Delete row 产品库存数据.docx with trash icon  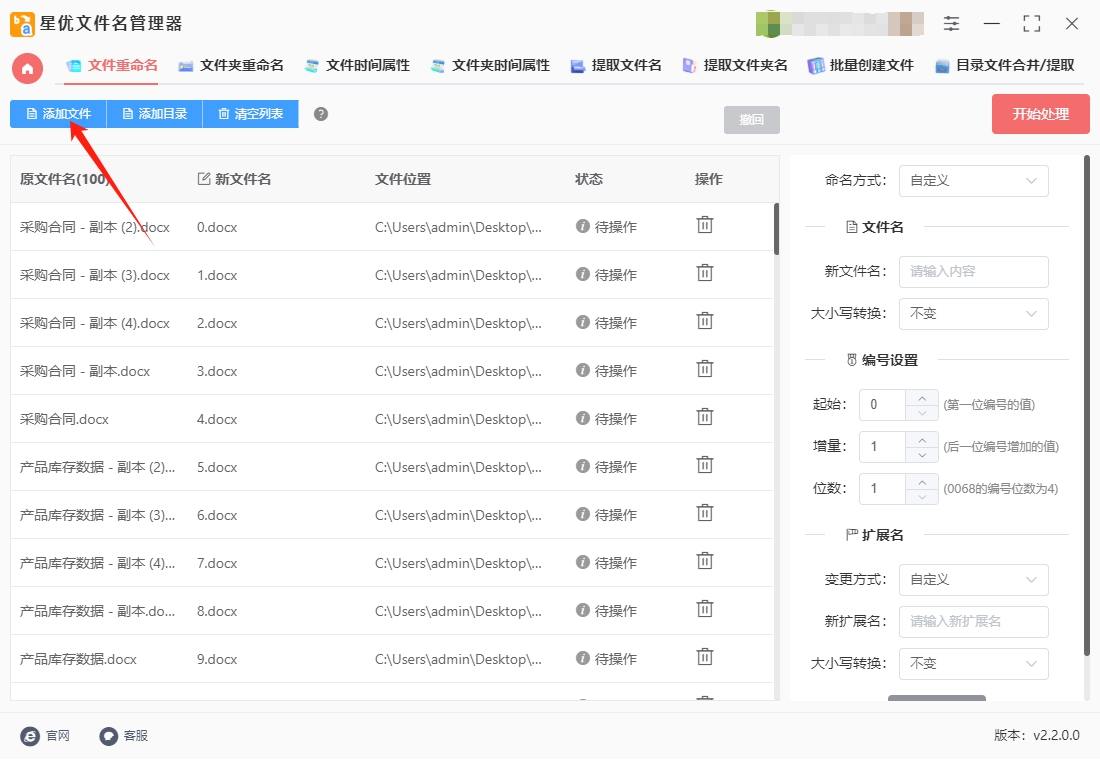coord(704,658)
